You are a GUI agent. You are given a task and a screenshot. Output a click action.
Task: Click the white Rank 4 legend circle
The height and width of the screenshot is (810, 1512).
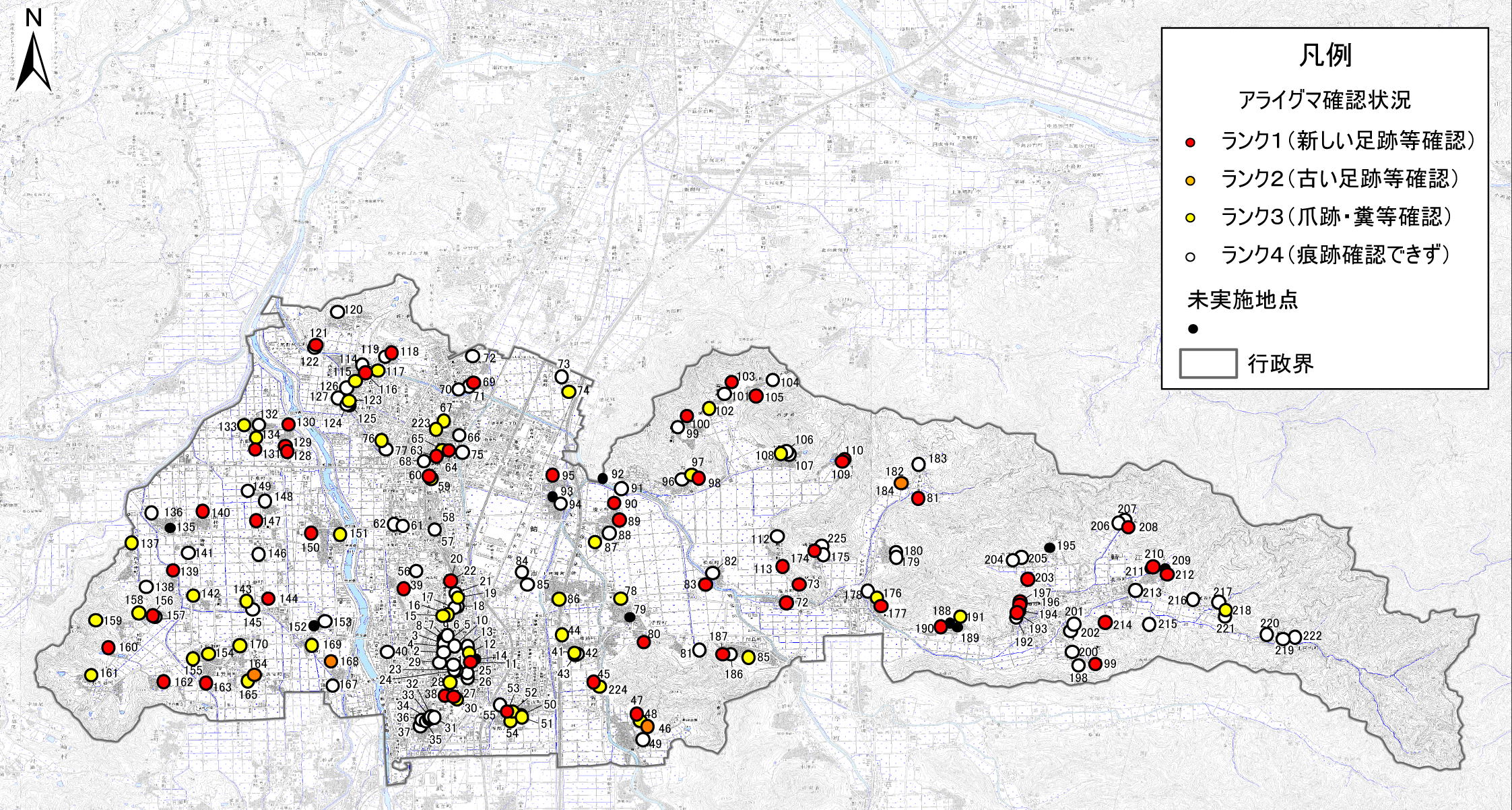[x=1191, y=256]
